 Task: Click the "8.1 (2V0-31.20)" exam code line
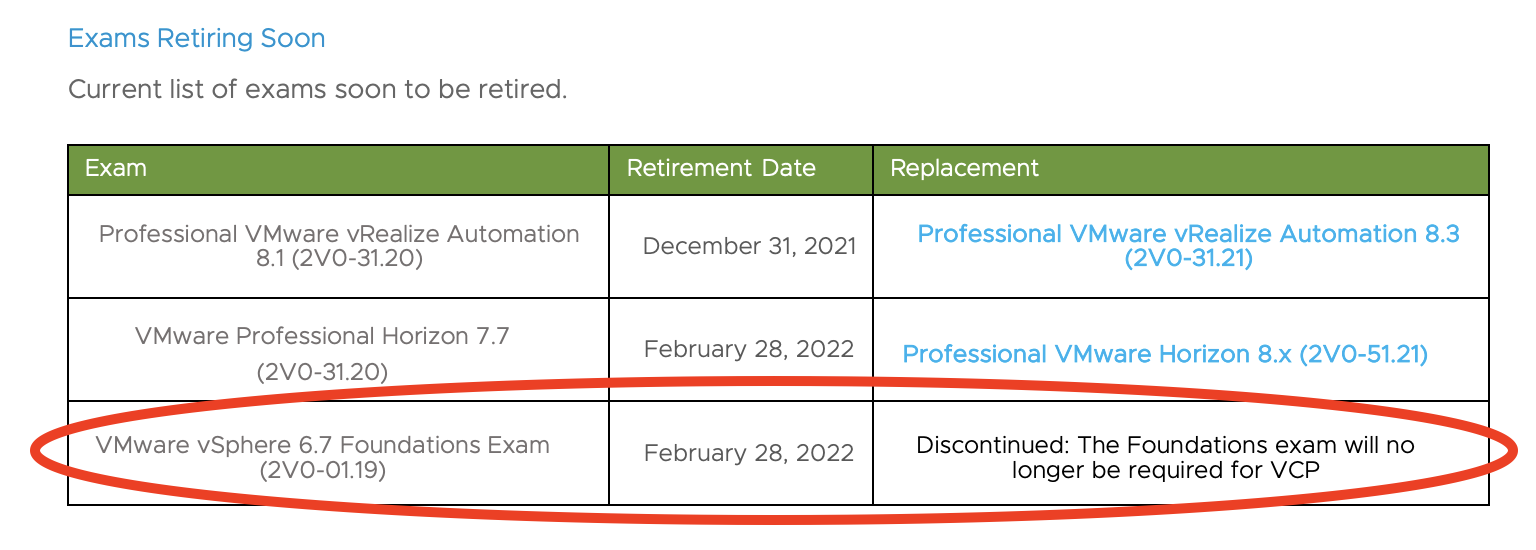[x=339, y=259]
